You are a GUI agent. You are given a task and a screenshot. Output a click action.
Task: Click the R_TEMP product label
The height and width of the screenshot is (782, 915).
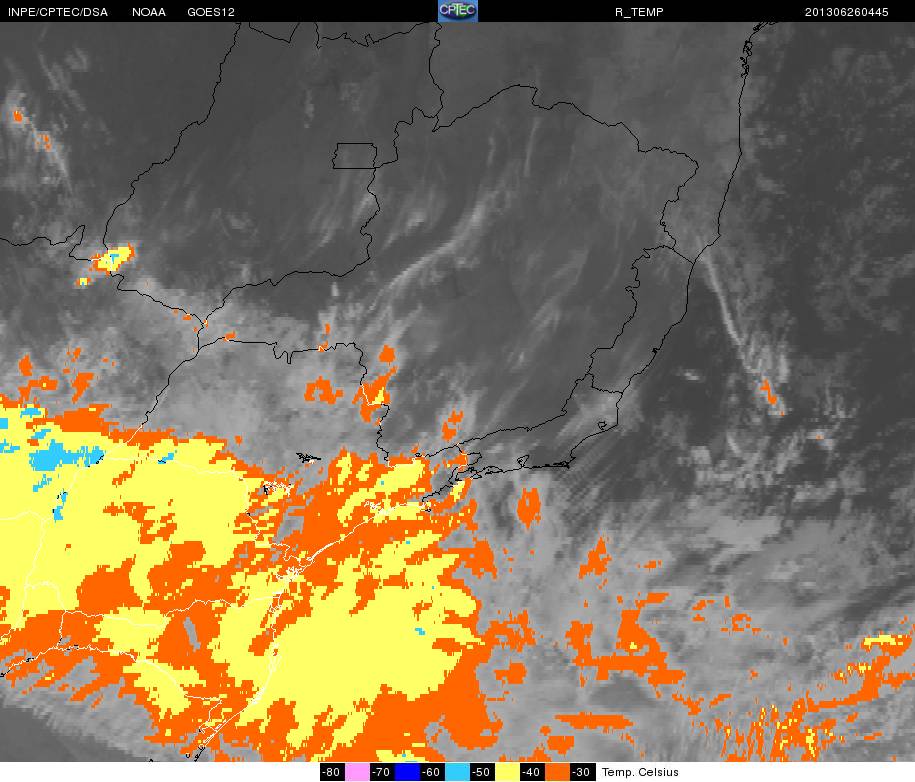[639, 12]
